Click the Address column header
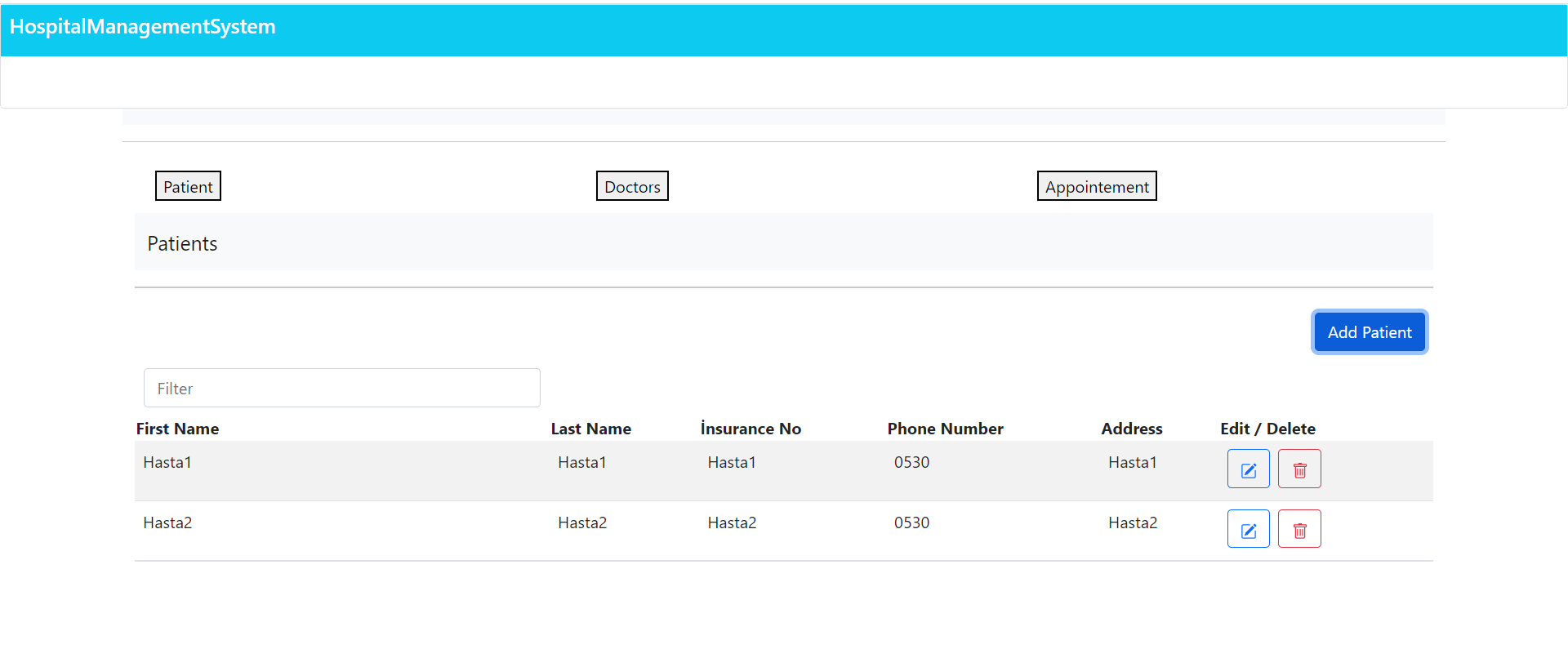 point(1131,429)
